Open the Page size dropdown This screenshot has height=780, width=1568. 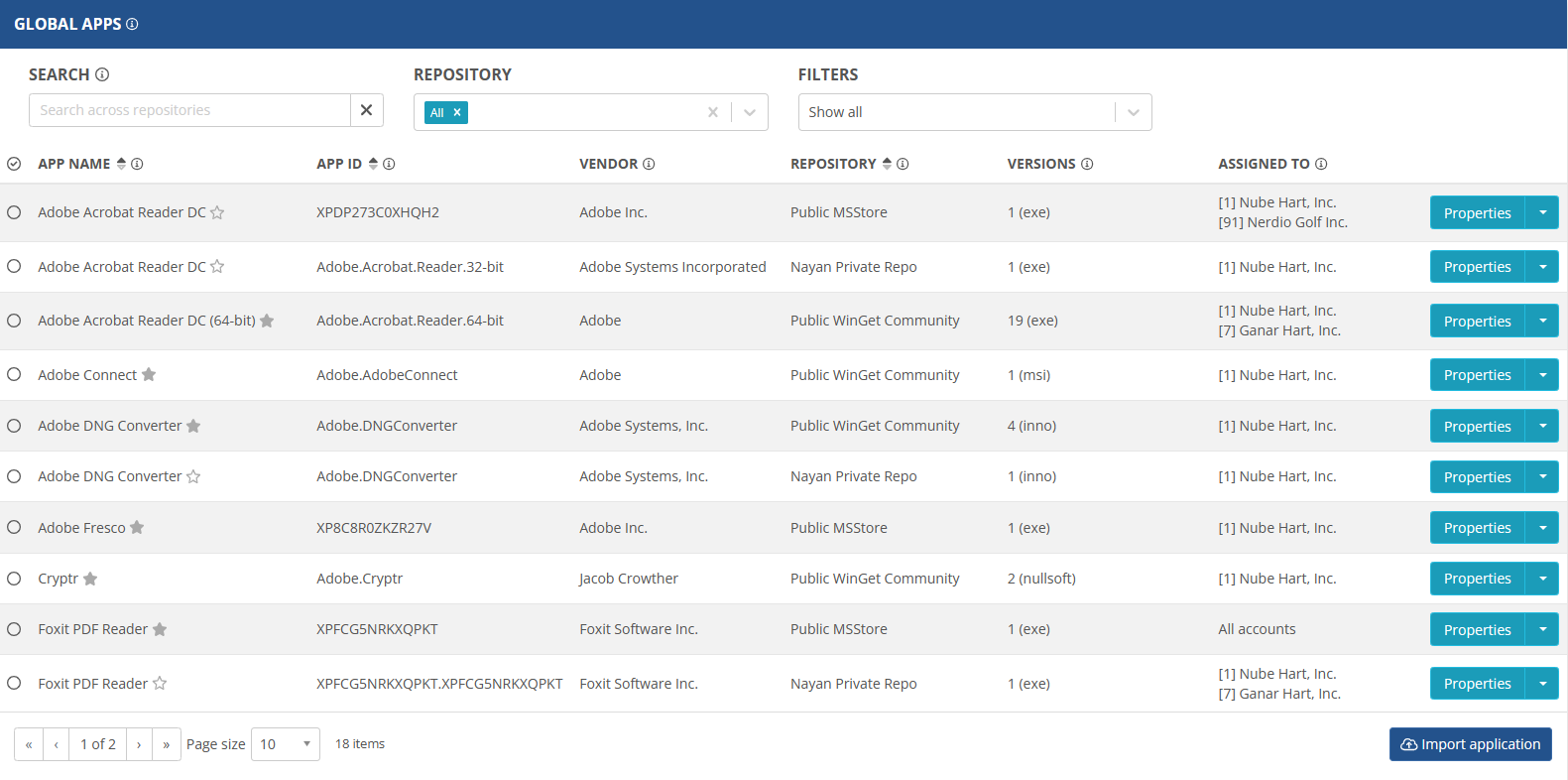(286, 744)
